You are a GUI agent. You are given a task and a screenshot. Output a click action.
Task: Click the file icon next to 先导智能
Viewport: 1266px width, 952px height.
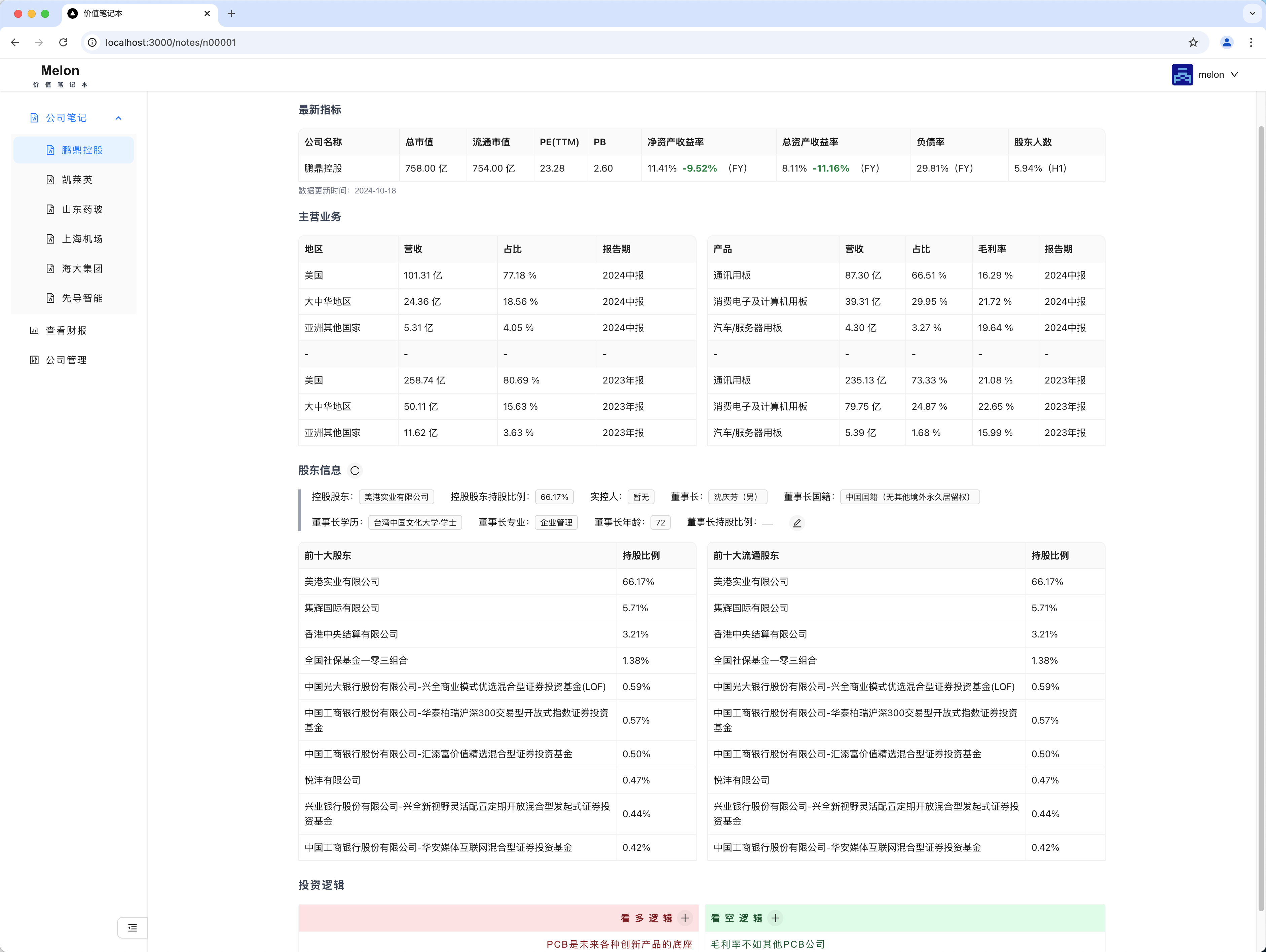click(x=50, y=298)
